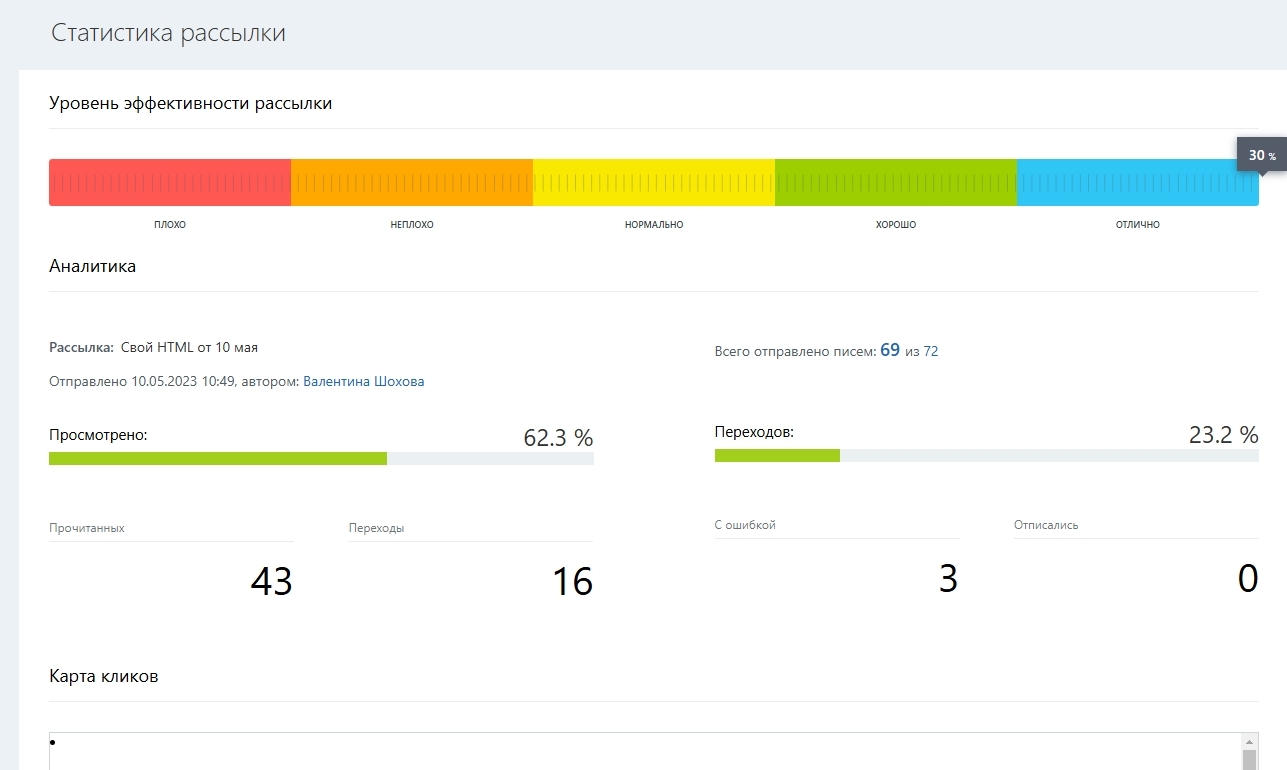The height and width of the screenshot is (770, 1287).
Task: Select the yellow НОРМАЛЬНО segment of the scale
Action: point(654,182)
